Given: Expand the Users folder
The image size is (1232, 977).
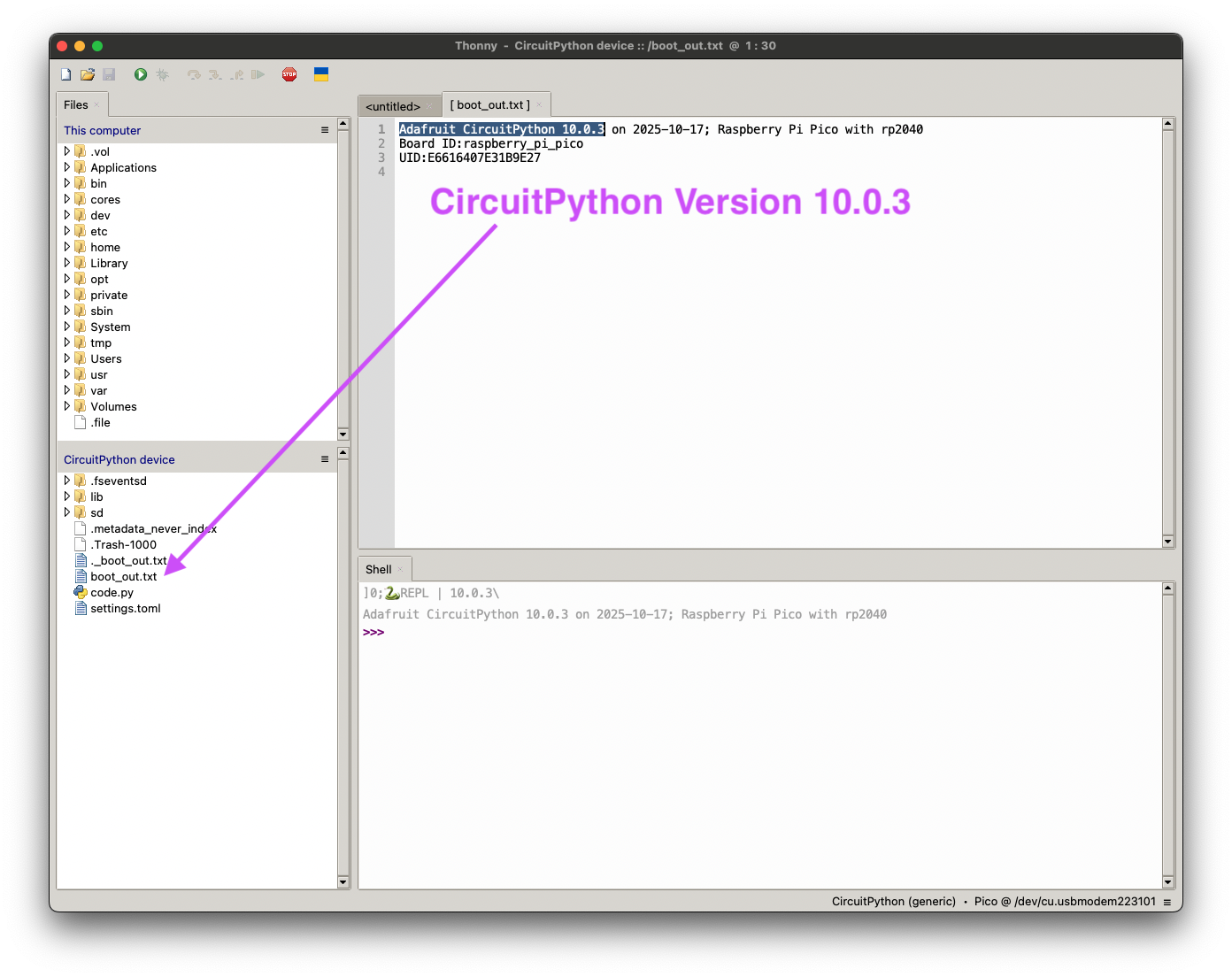Looking at the screenshot, I should pos(66,358).
